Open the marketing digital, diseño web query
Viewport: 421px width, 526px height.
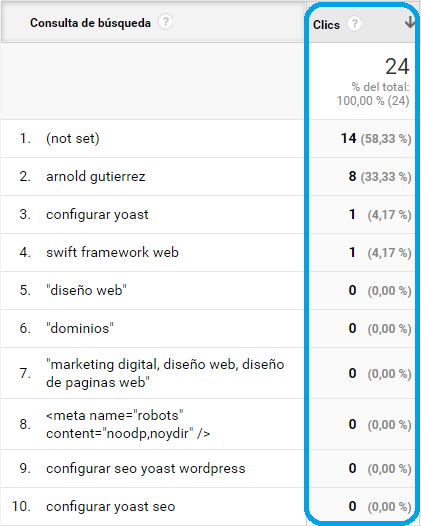coord(165,373)
